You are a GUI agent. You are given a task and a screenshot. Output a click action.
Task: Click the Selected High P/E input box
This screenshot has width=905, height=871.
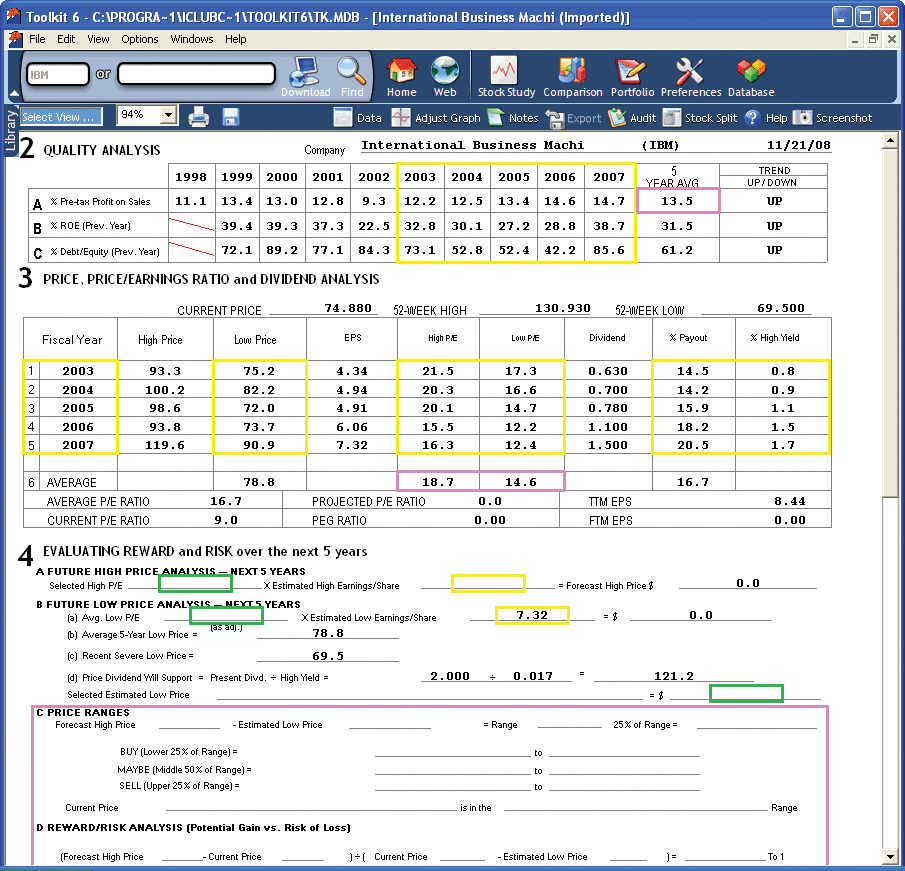tap(195, 584)
